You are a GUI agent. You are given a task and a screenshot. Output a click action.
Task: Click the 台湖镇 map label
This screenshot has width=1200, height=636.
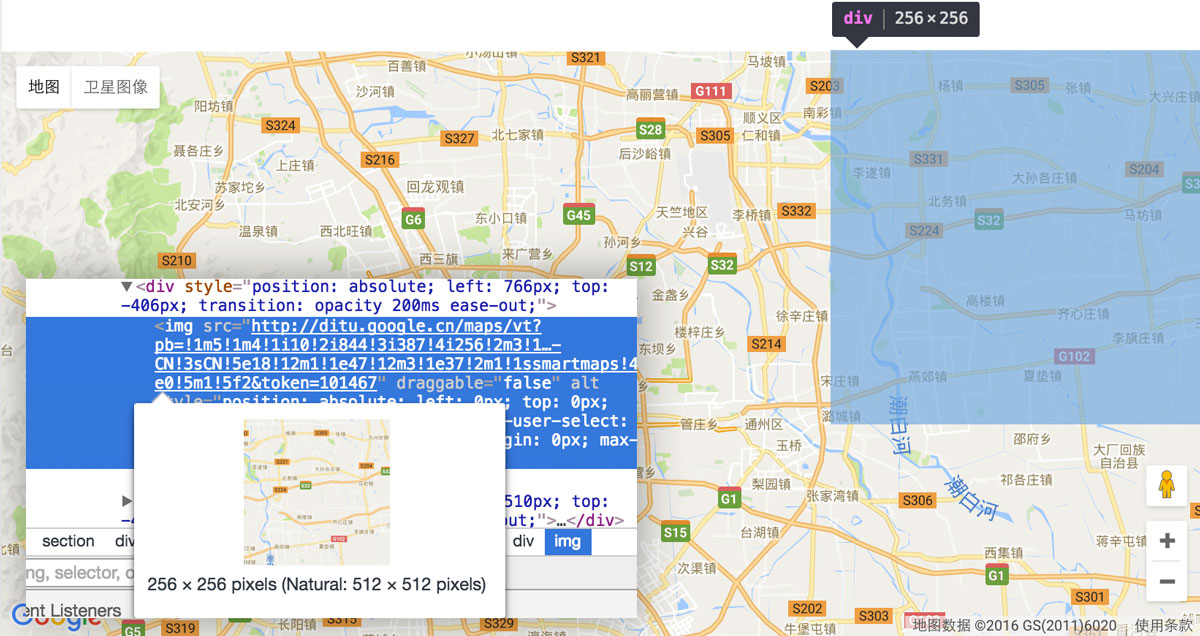[x=761, y=532]
